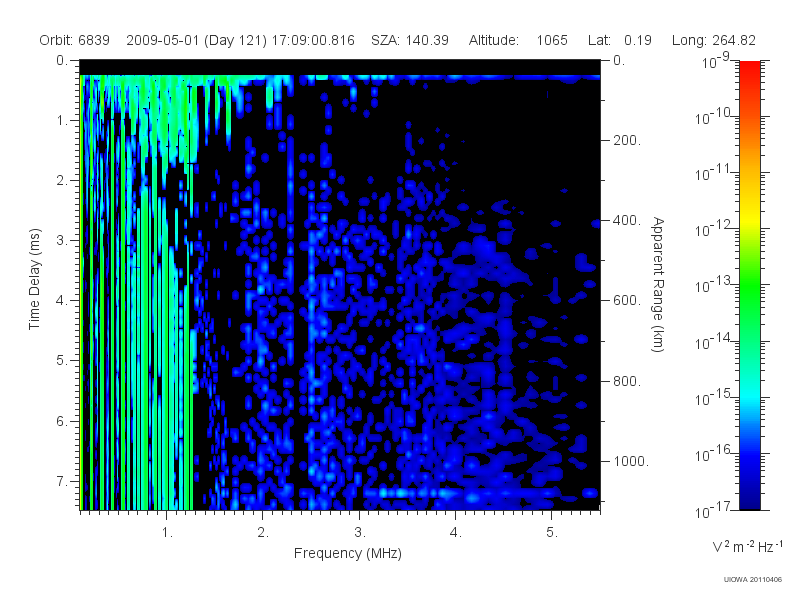
Task: Click frequency tick label '1.'
Action: [167, 533]
